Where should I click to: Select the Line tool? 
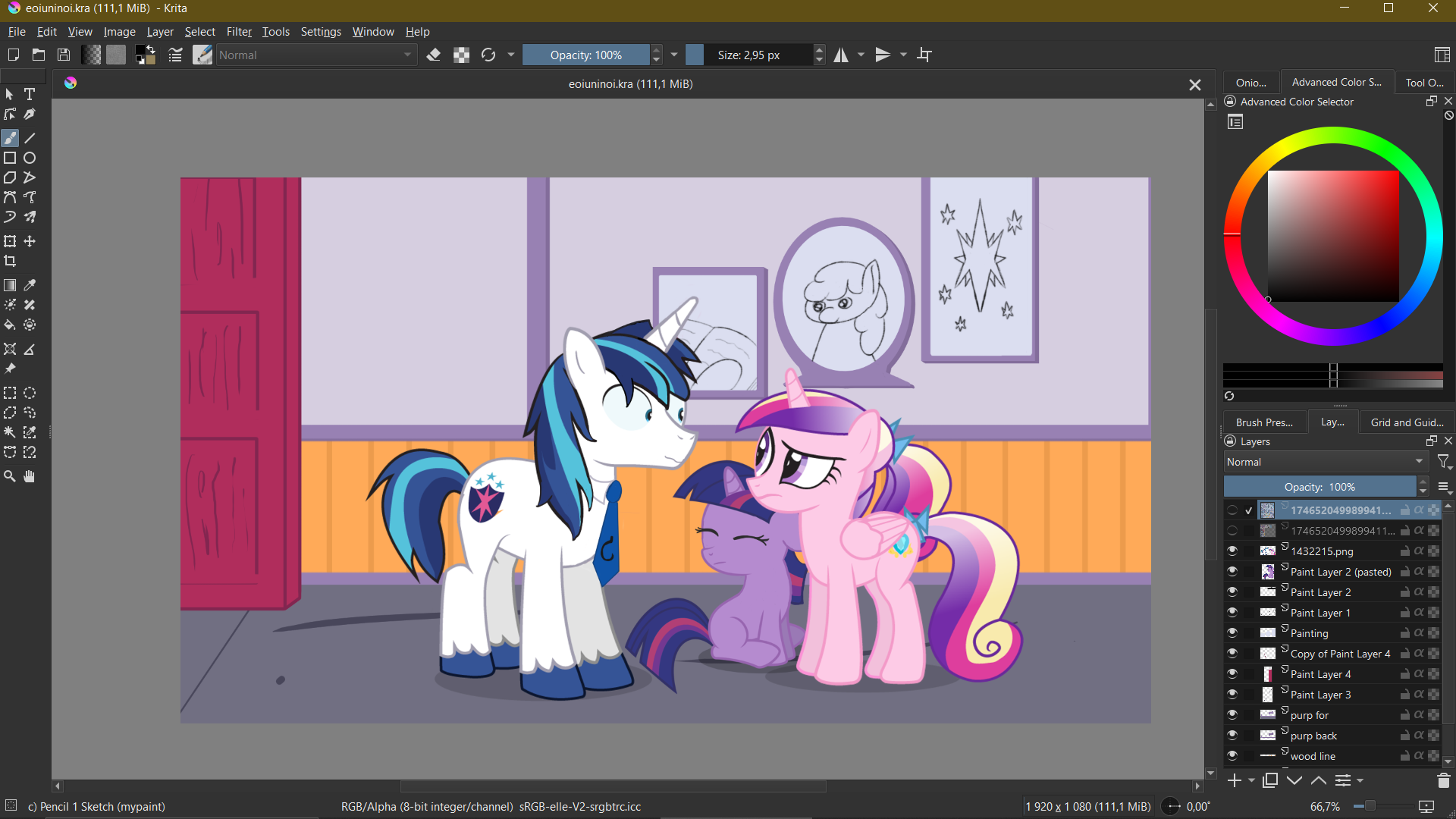[30, 138]
